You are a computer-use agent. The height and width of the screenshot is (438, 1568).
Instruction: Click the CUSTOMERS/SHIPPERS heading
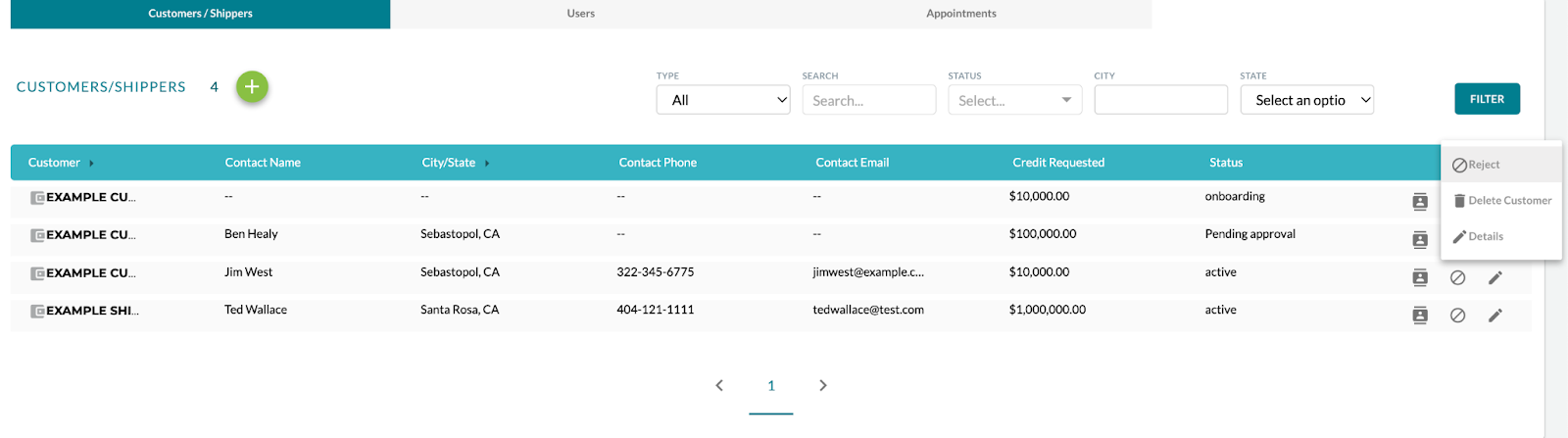click(101, 87)
